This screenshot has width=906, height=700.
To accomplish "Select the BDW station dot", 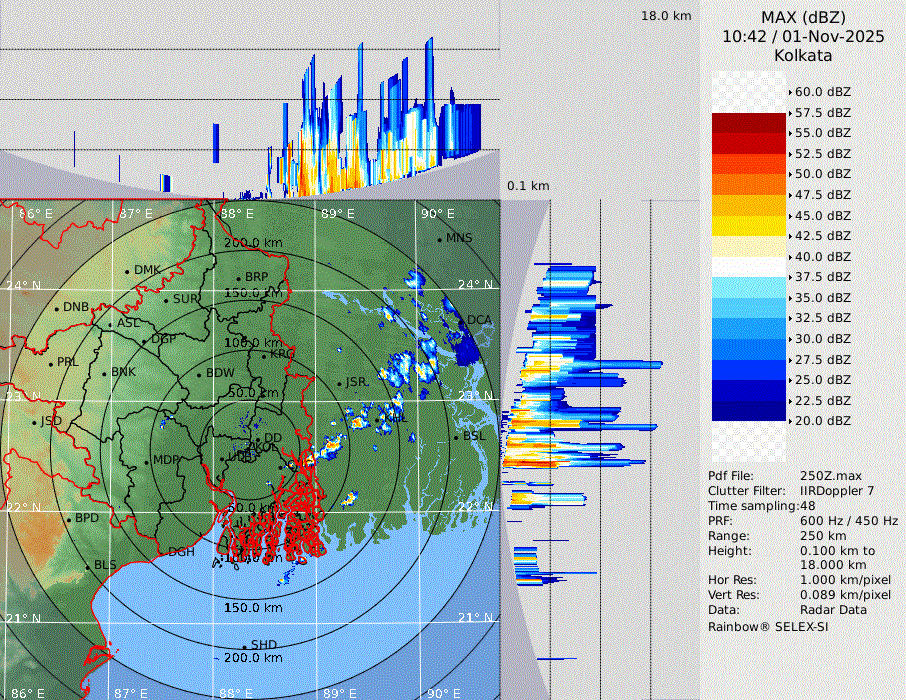I will [199, 374].
